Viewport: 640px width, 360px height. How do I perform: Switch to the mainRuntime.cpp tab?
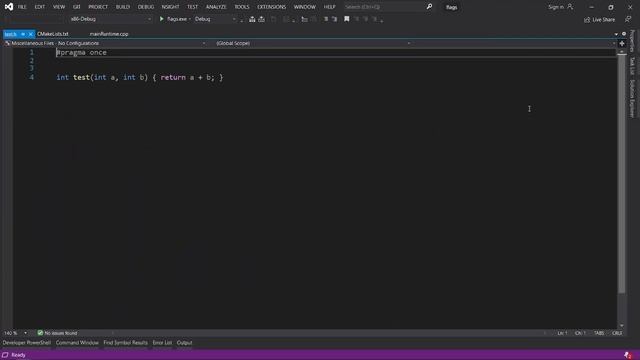pyautogui.click(x=109, y=34)
